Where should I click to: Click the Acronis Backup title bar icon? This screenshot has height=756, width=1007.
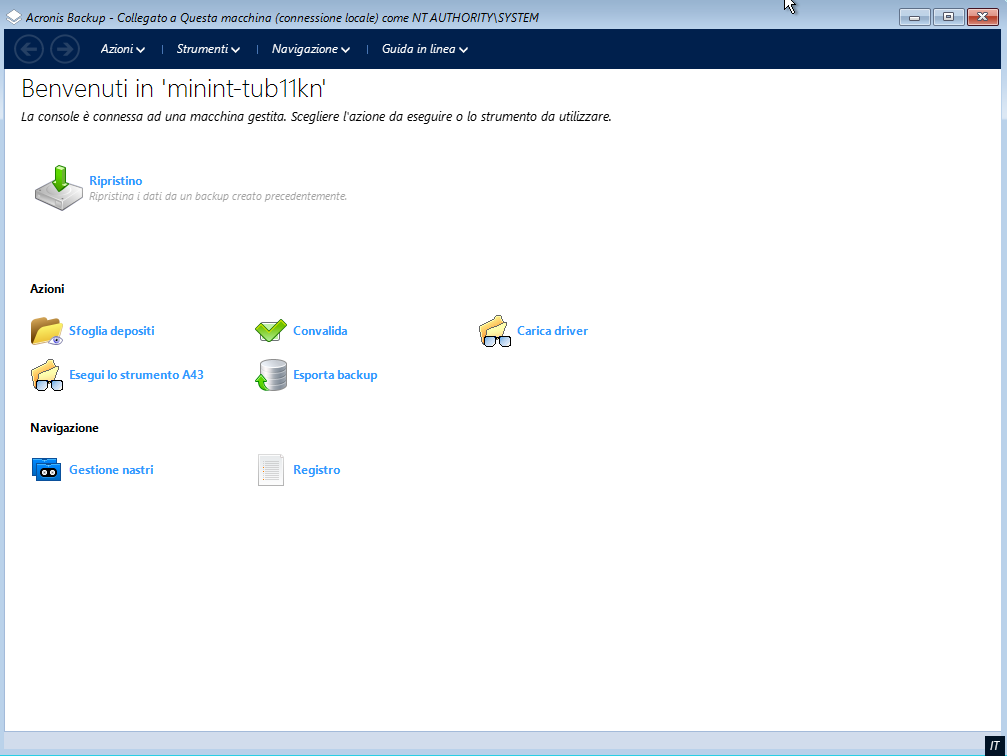click(13, 17)
